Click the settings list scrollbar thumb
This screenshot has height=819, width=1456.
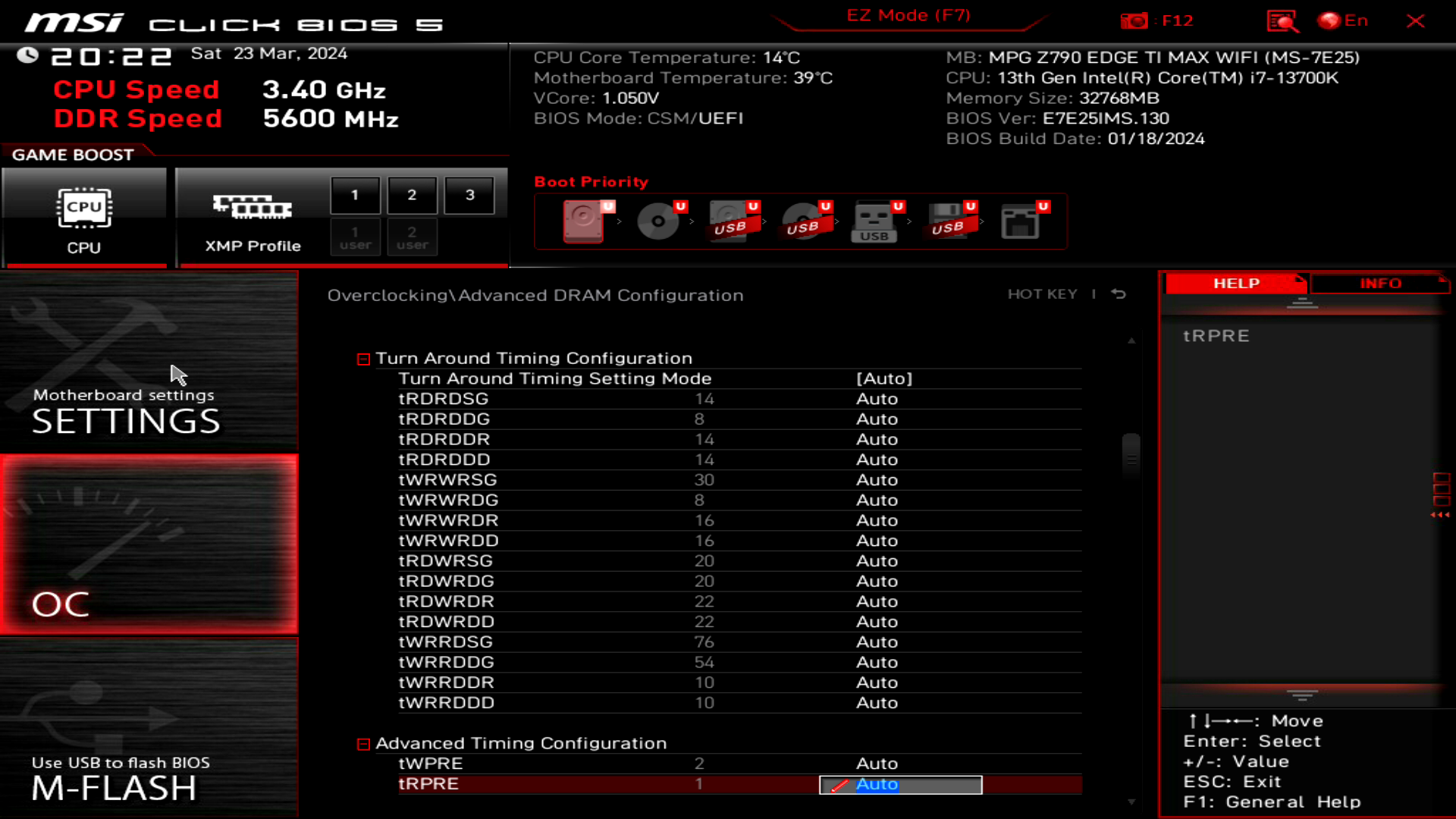click(x=1131, y=457)
